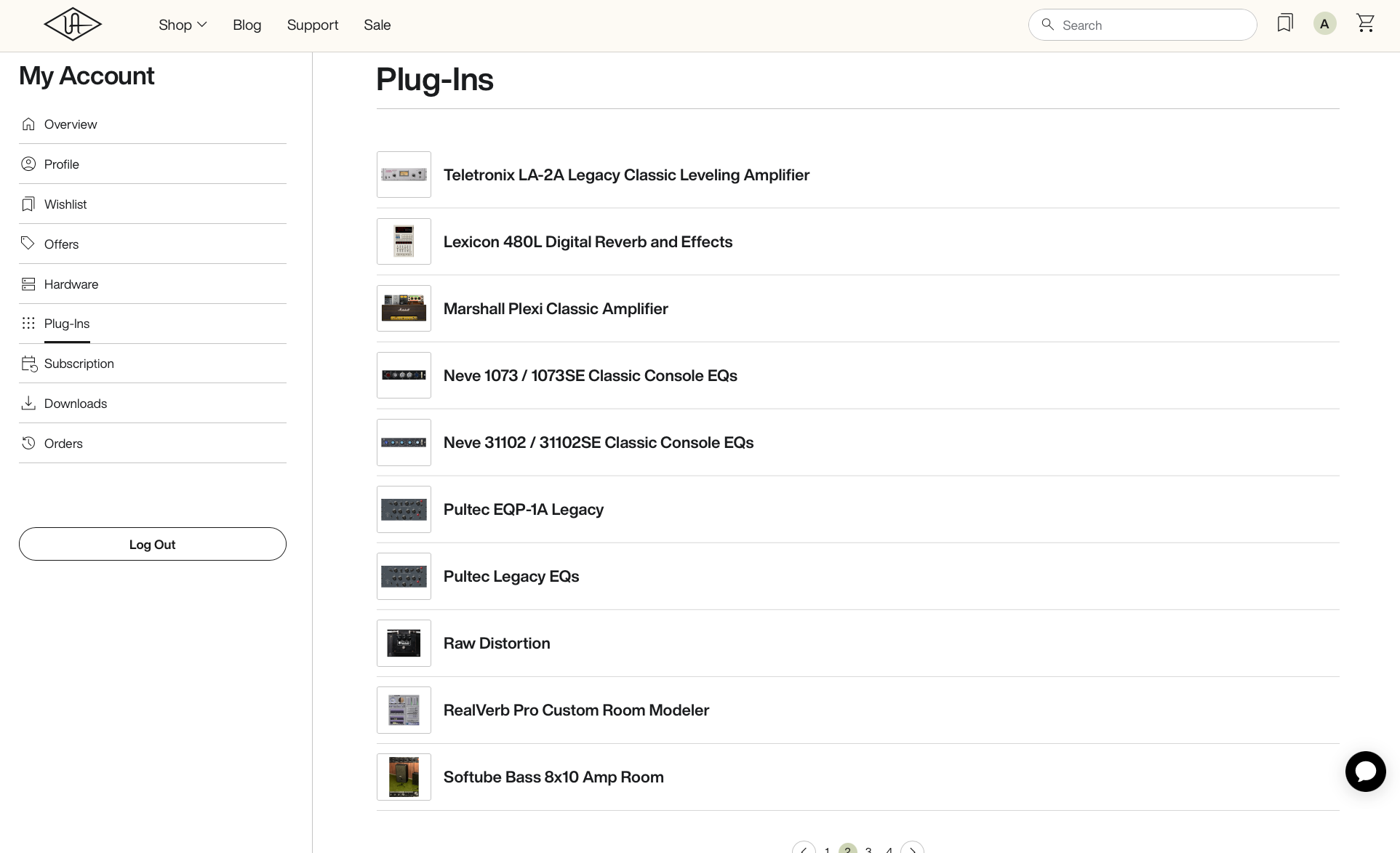Open the Blog menu item
The image size is (1400, 853).
tap(247, 25)
